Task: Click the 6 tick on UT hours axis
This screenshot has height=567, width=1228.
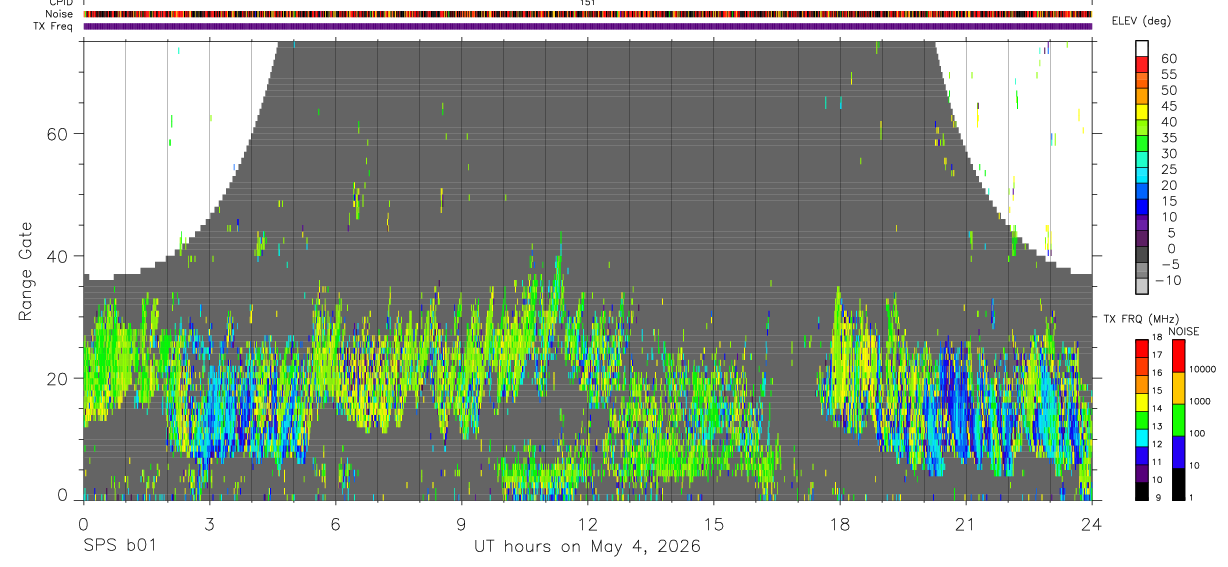Action: click(335, 524)
